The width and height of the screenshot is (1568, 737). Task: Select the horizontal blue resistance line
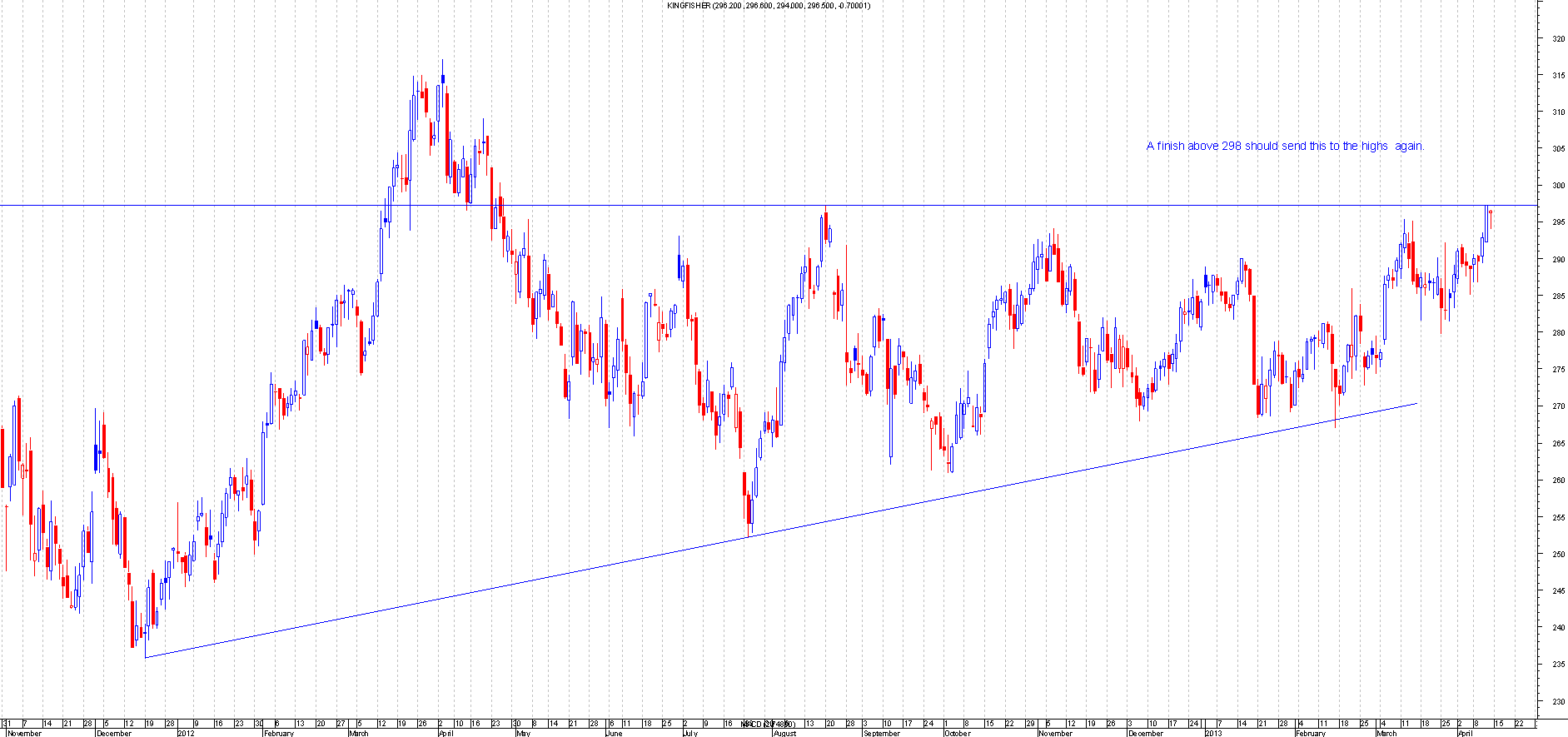(999, 205)
